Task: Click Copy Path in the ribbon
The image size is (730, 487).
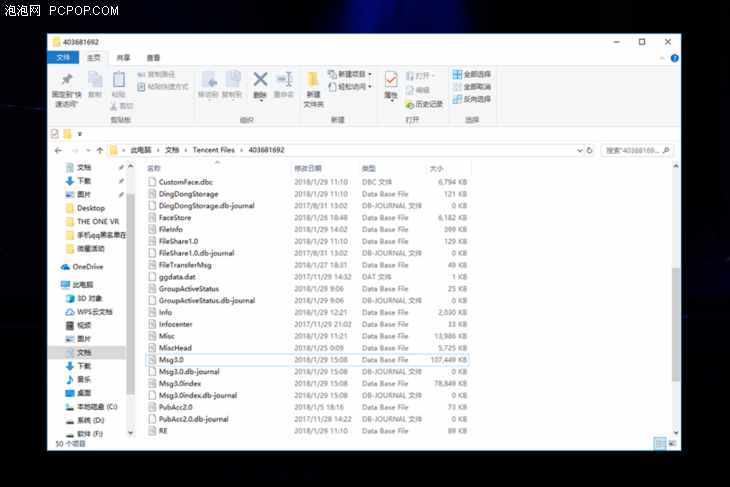Action: pyautogui.click(x=156, y=74)
